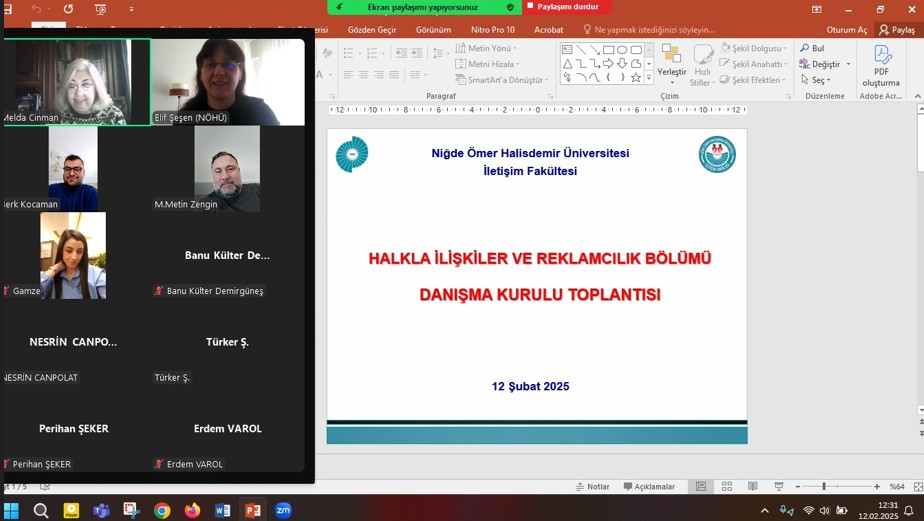Start slideshow from status bar icon

point(778,487)
